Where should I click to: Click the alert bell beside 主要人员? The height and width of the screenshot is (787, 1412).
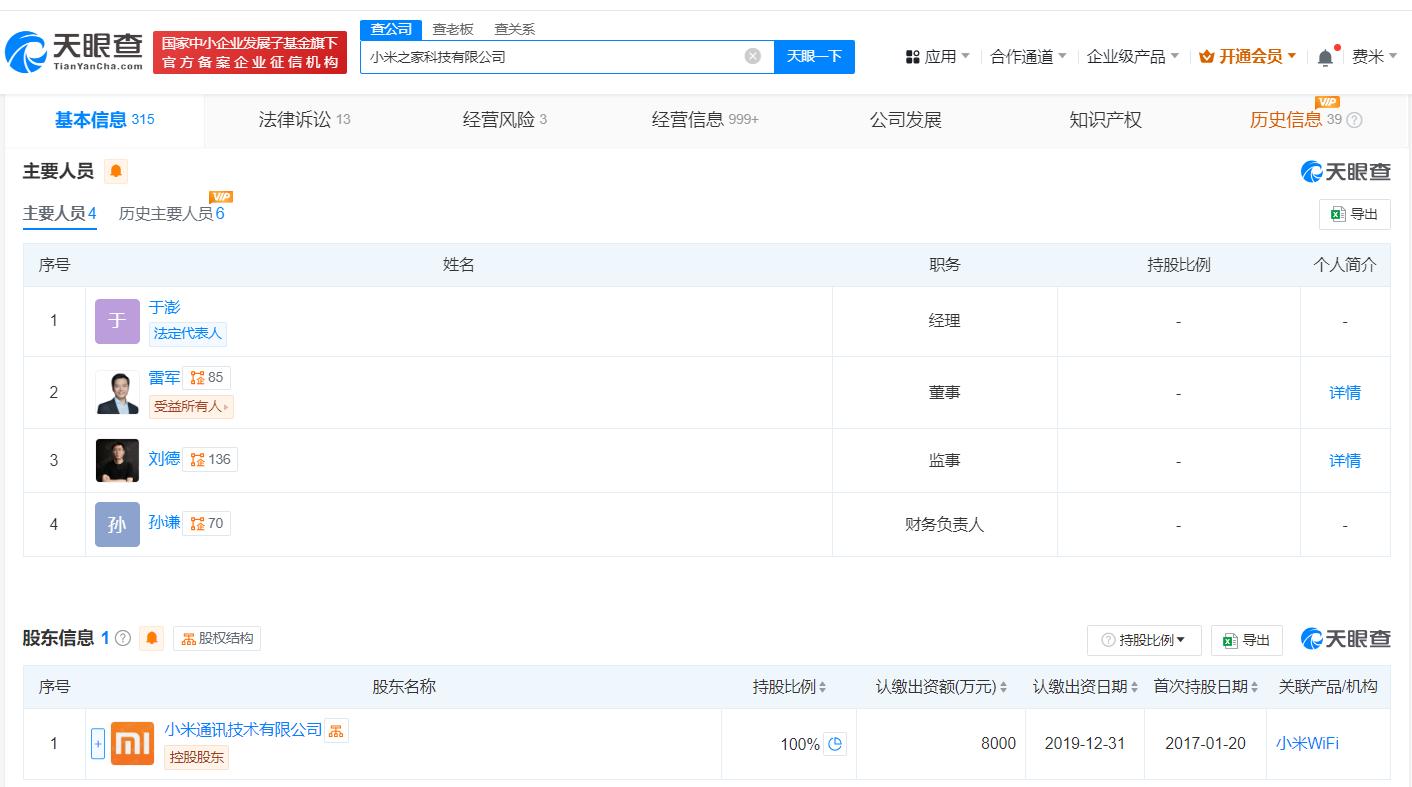(116, 171)
